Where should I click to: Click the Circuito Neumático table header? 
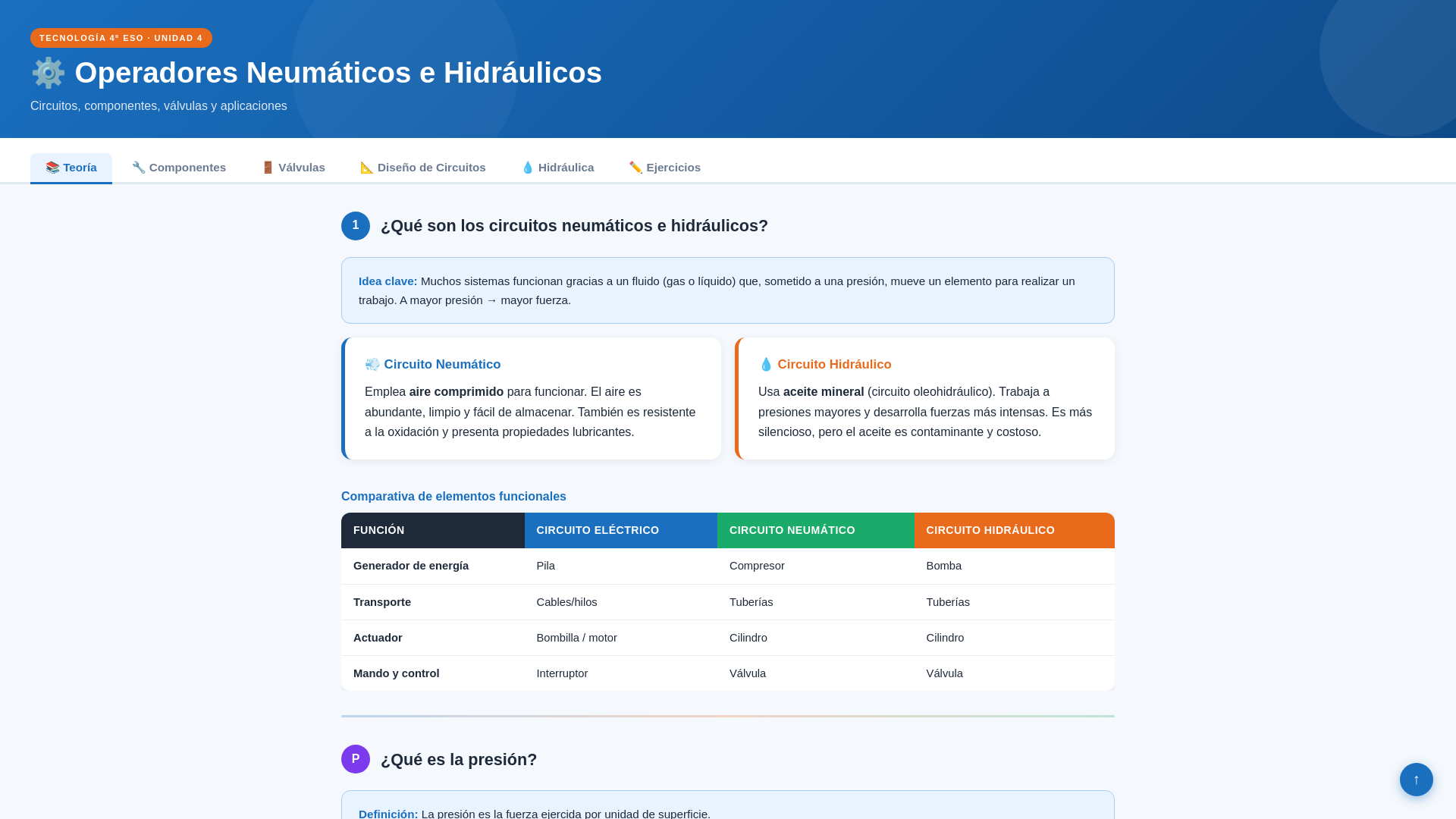click(816, 530)
